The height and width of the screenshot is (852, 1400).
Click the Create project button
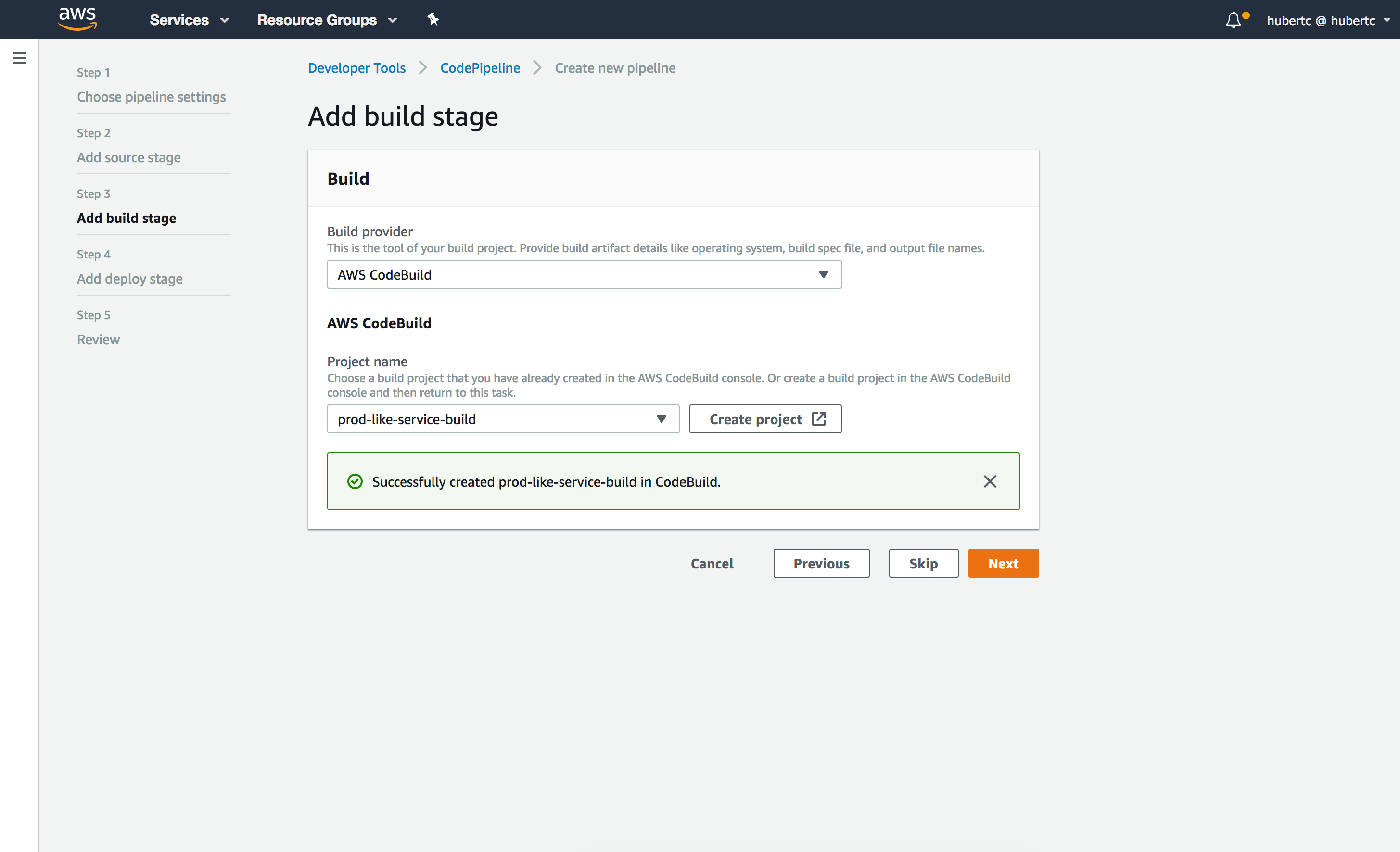pyautogui.click(x=765, y=419)
